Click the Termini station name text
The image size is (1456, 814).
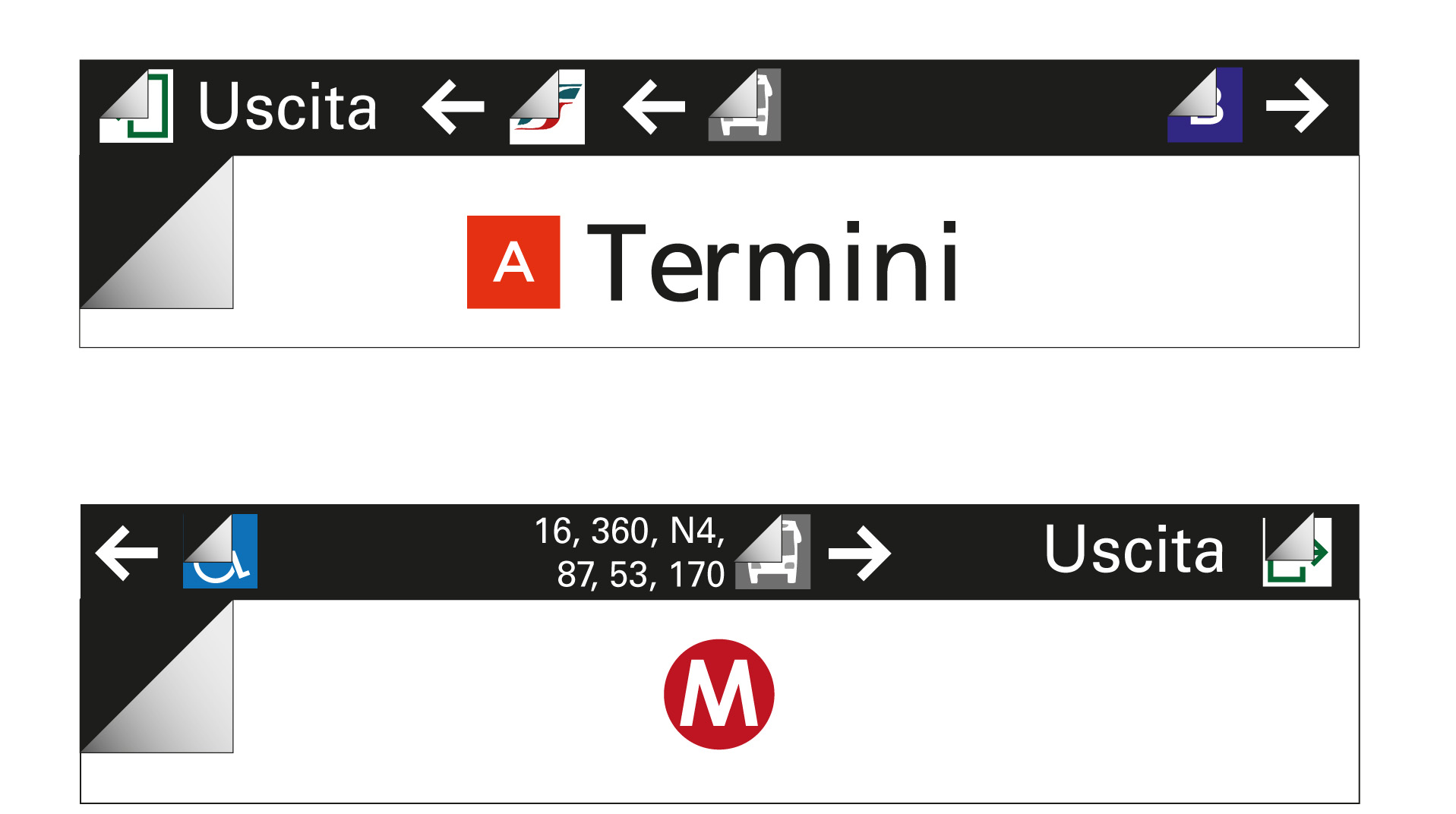772,262
